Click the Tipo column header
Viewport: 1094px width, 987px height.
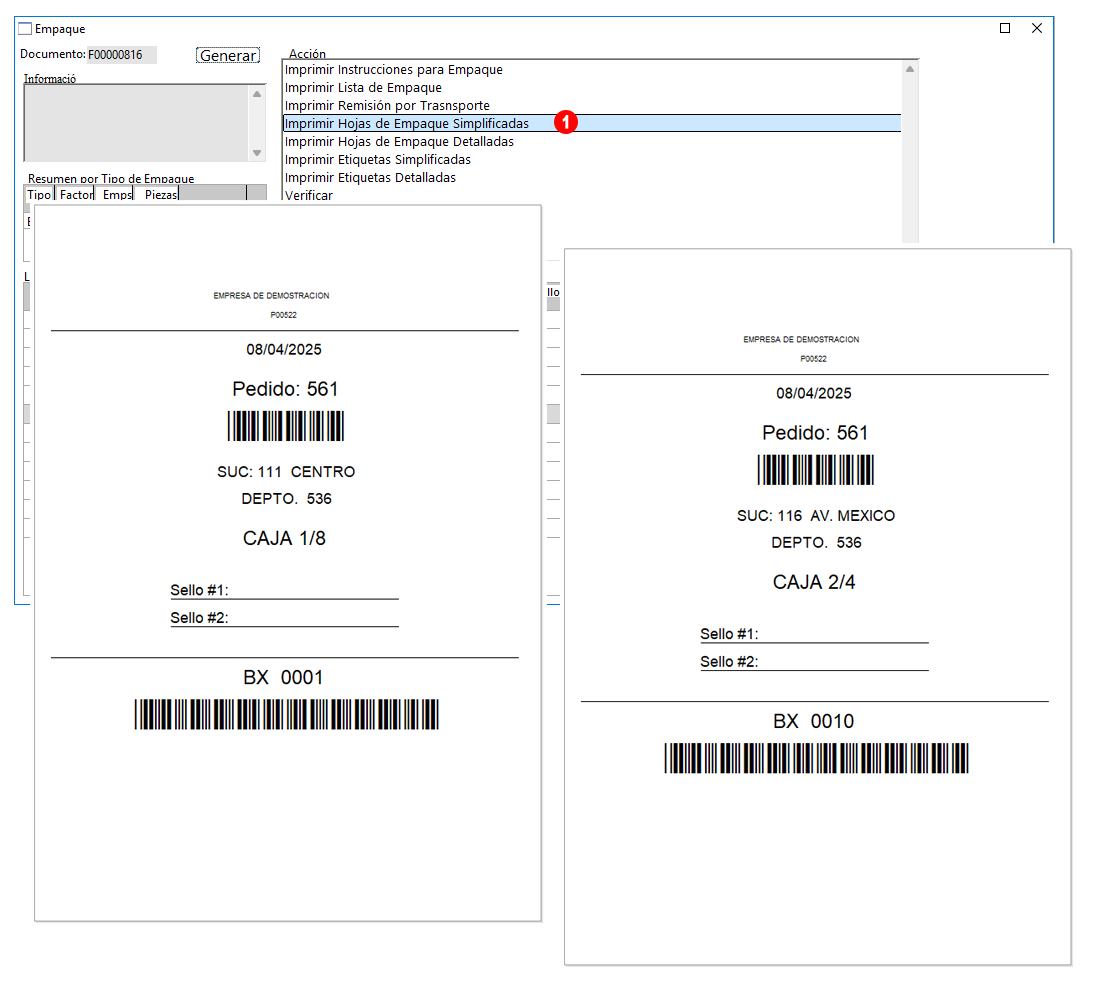[x=39, y=195]
